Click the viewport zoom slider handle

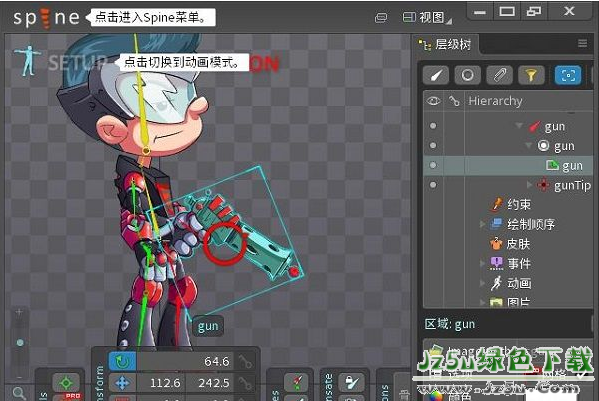point(20,343)
